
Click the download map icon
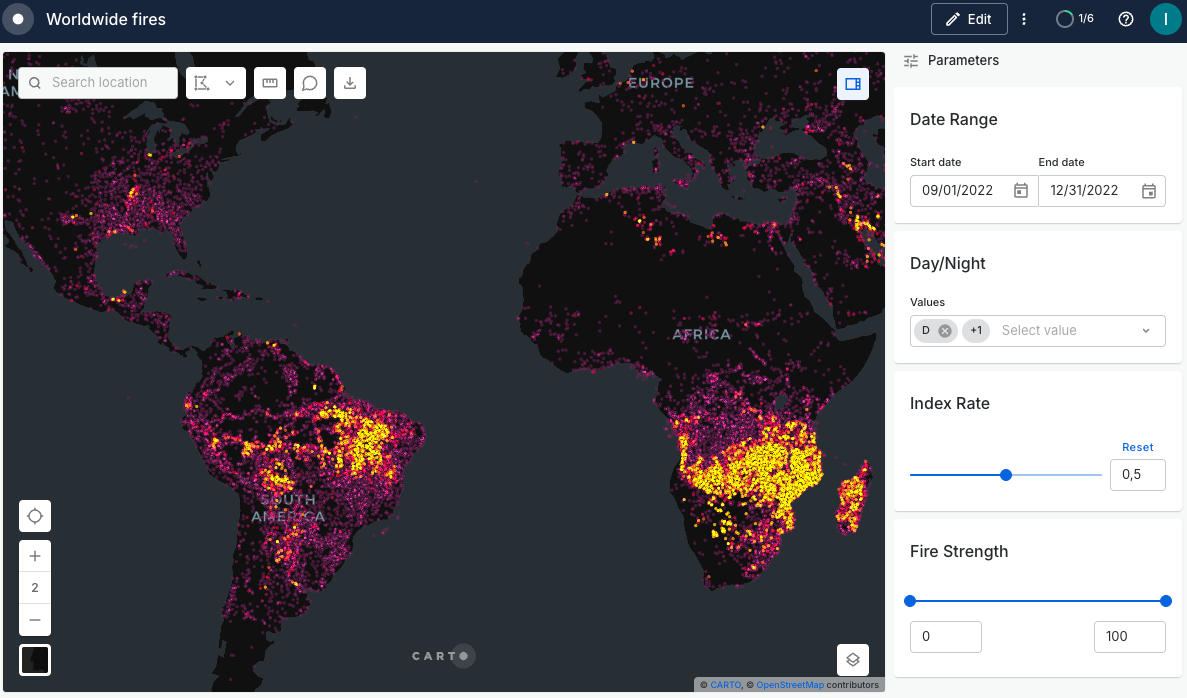click(350, 83)
